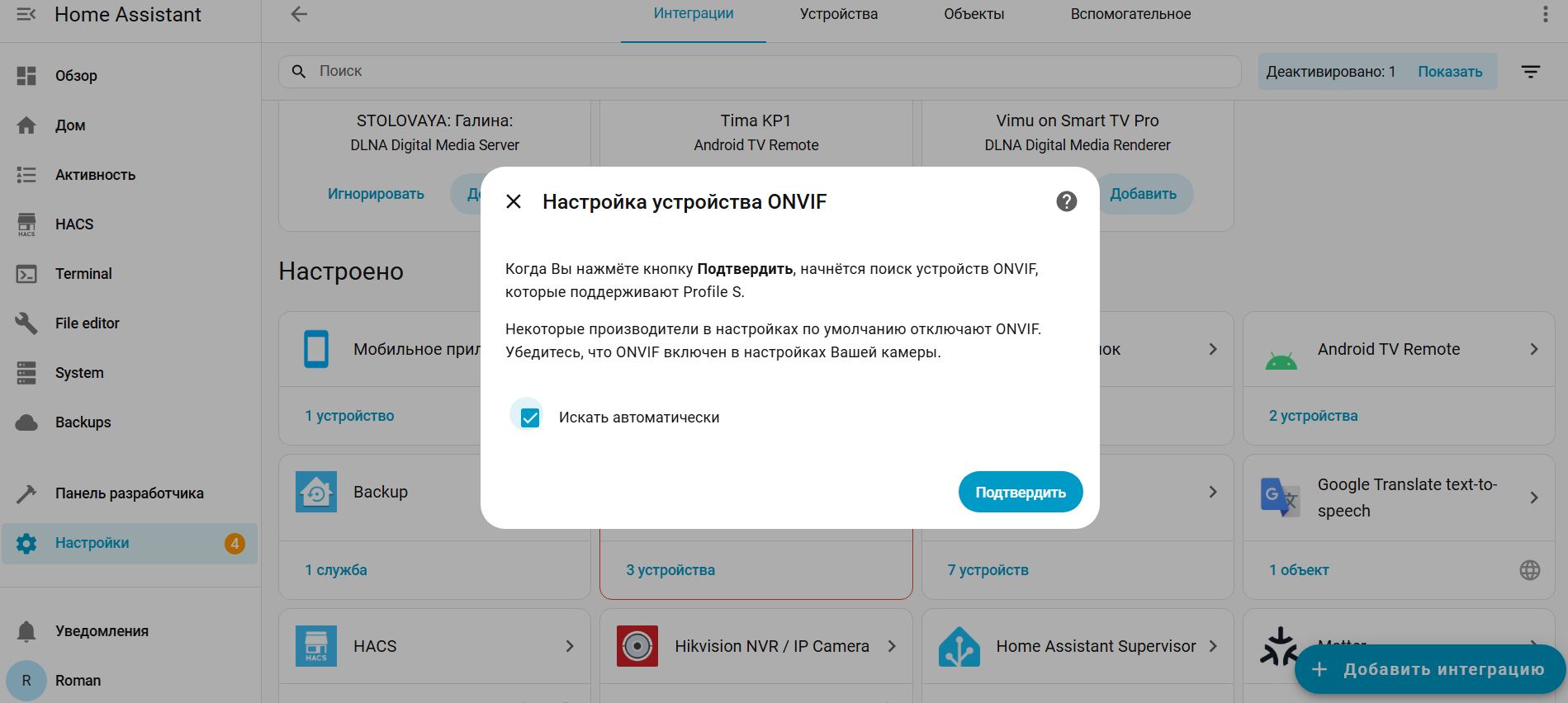Toggle the "Искать автоматически" checkbox
1568x703 pixels.
530,418
